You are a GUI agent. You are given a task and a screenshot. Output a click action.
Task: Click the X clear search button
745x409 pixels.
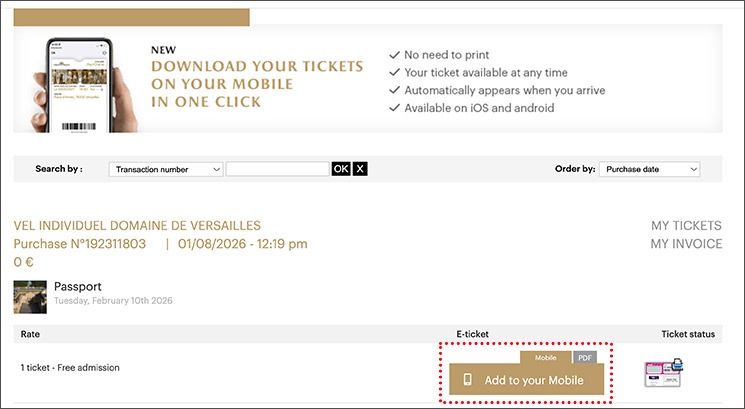pyautogui.click(x=361, y=169)
